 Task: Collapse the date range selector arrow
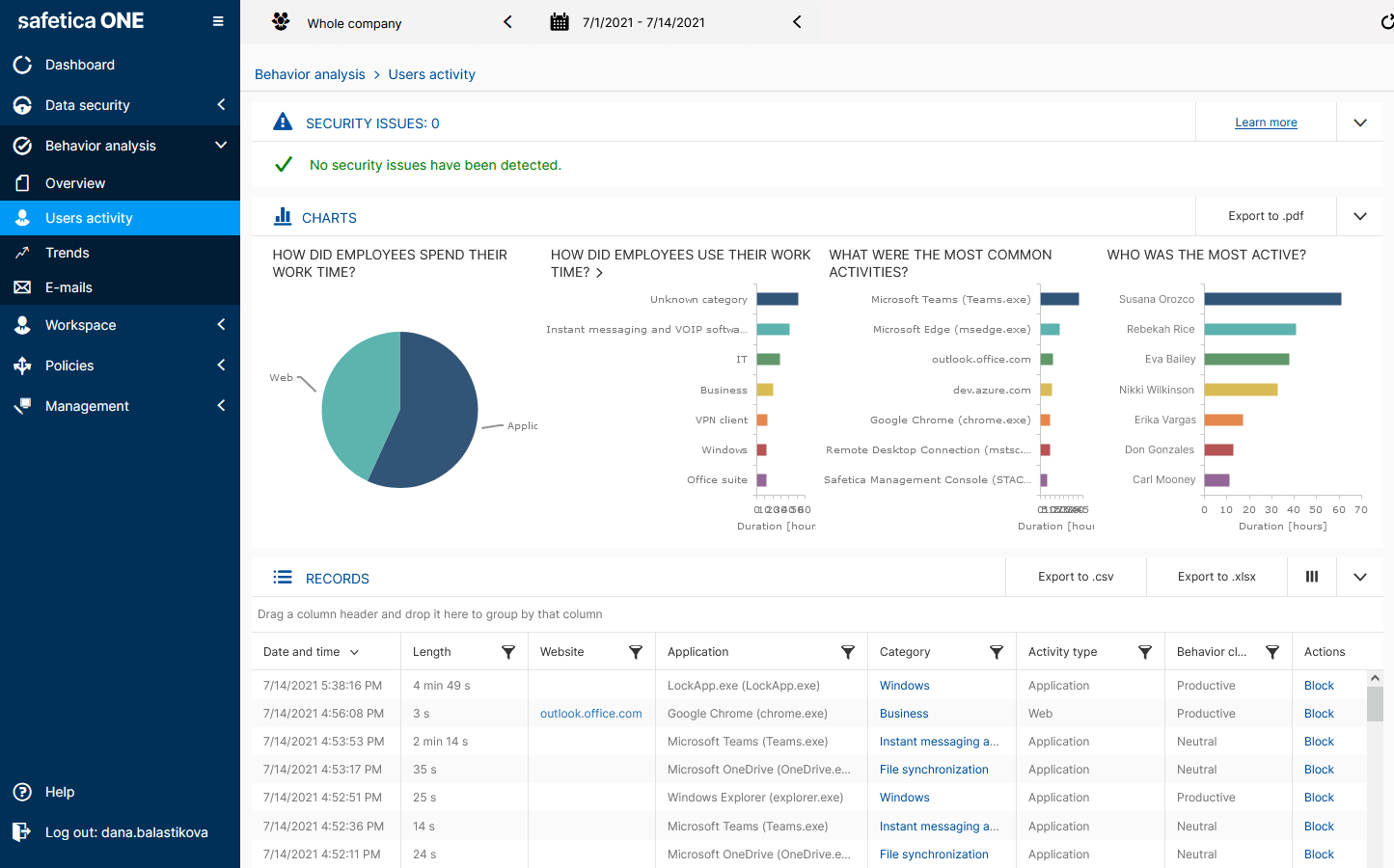(797, 21)
